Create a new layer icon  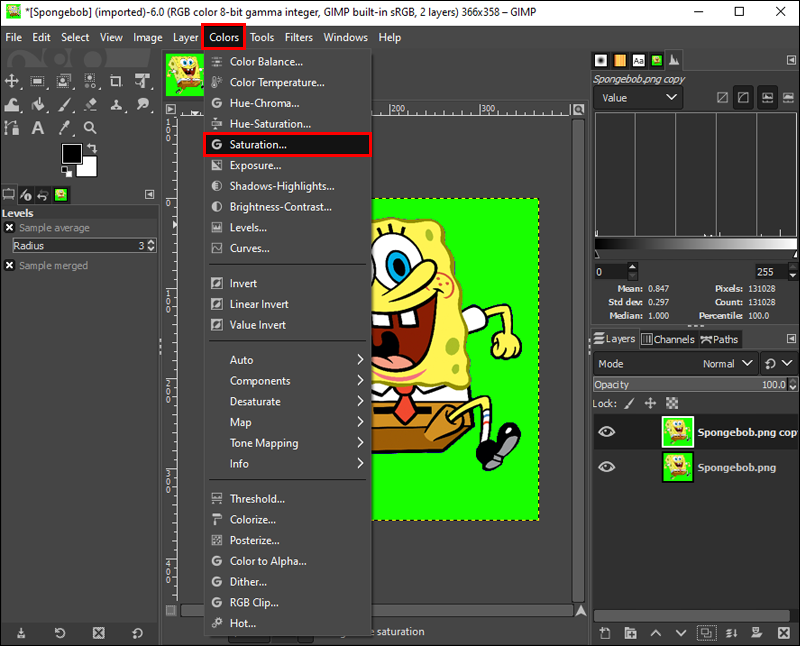(605, 633)
